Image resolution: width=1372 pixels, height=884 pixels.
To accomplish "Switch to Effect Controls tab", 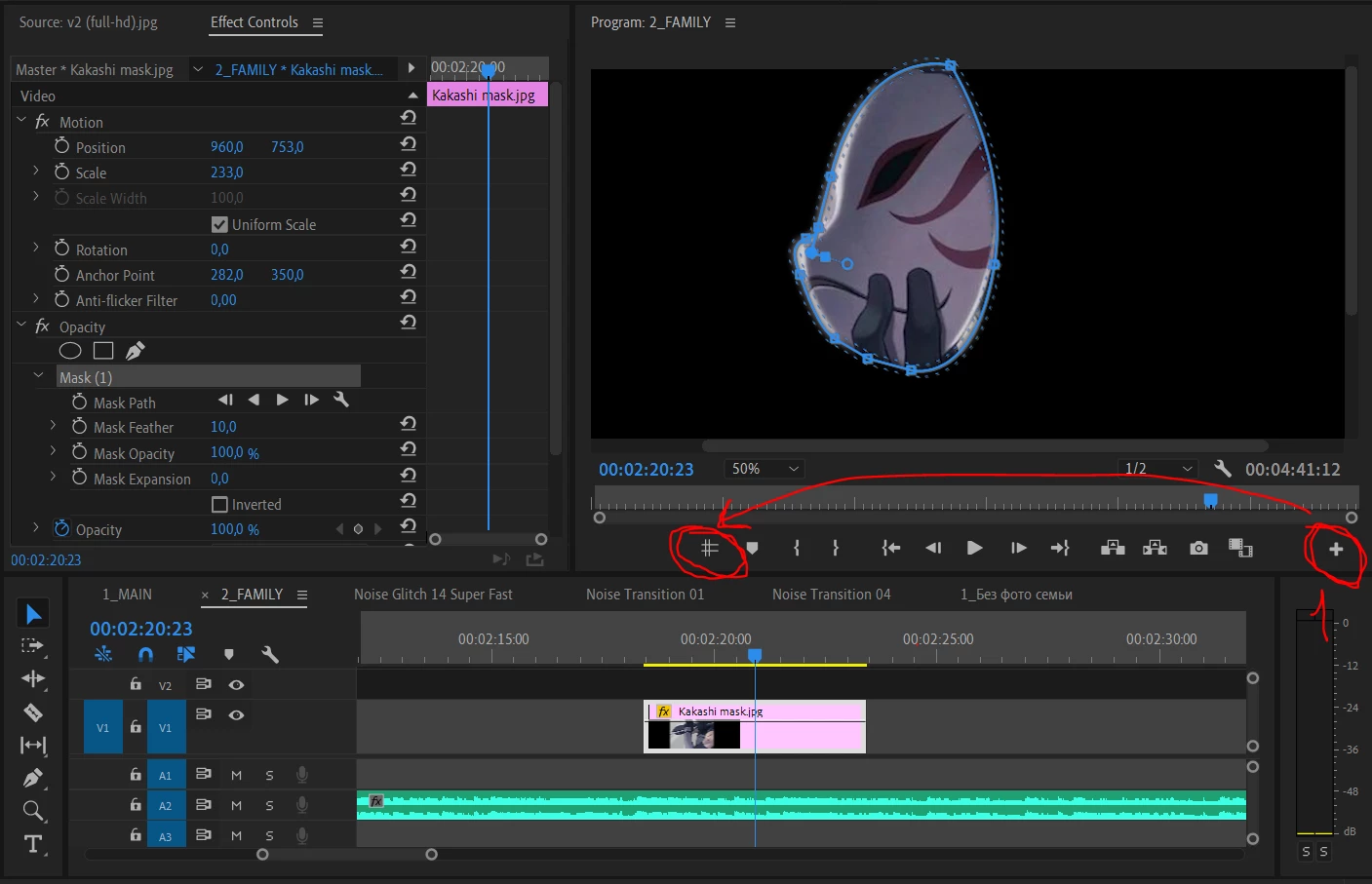I will coord(255,21).
